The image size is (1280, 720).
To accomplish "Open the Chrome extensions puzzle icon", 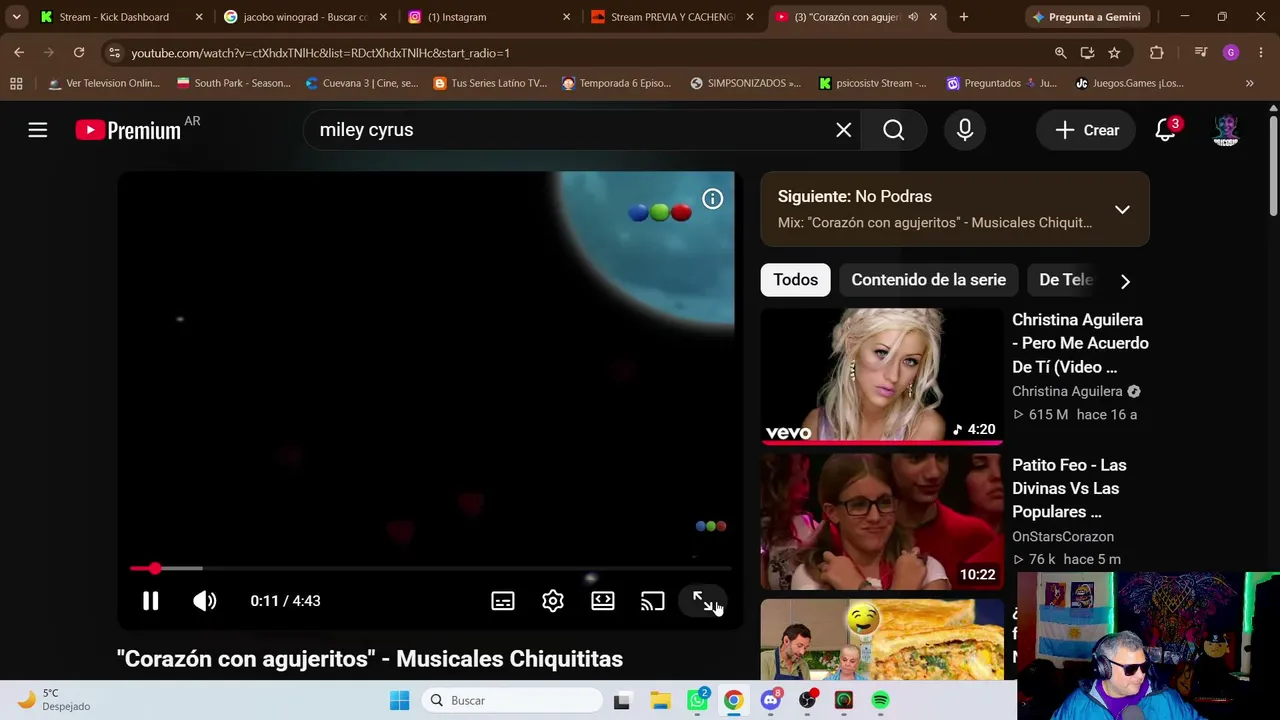I will point(1157,53).
